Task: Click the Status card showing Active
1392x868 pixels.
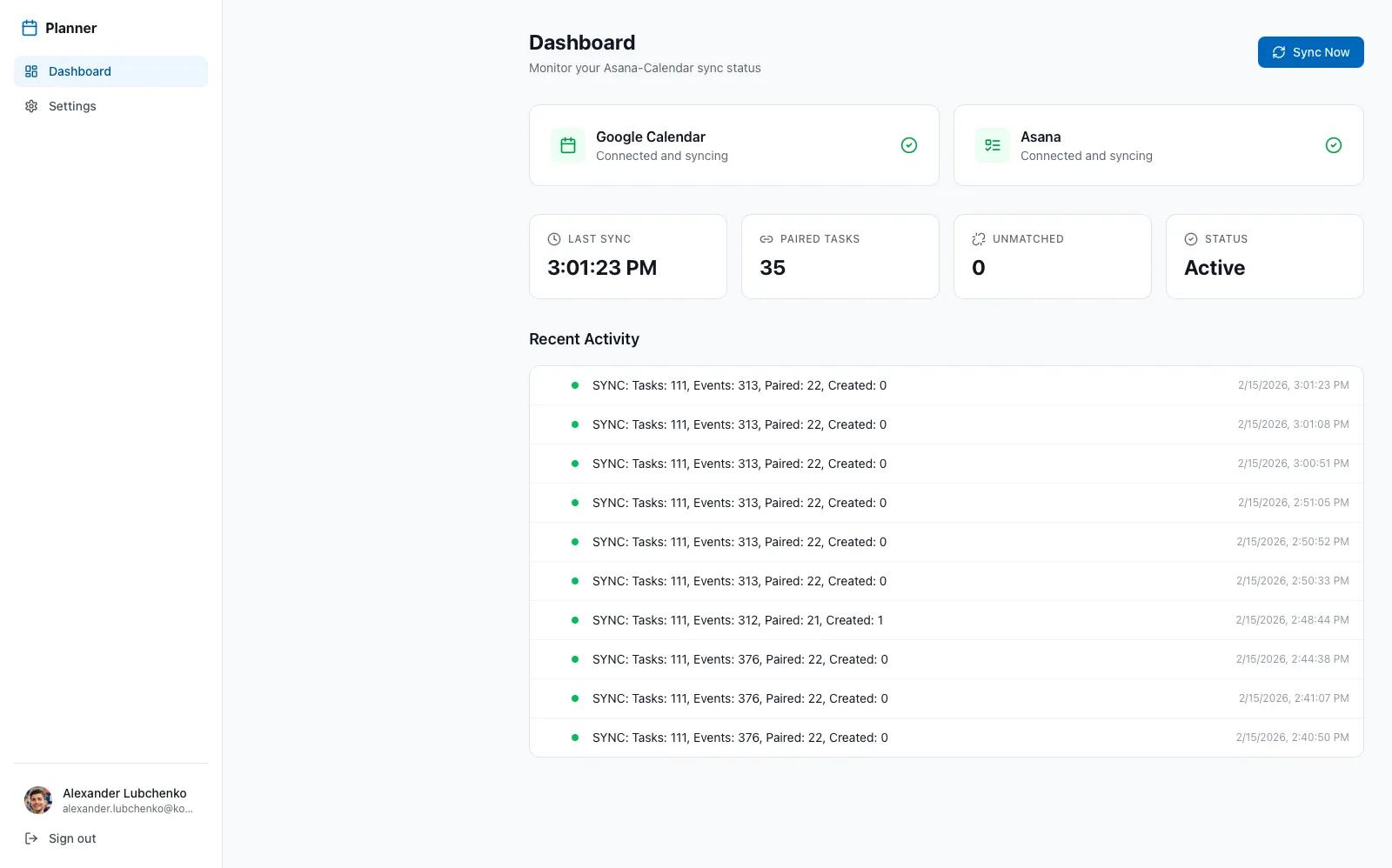Action: pyautogui.click(x=1264, y=257)
